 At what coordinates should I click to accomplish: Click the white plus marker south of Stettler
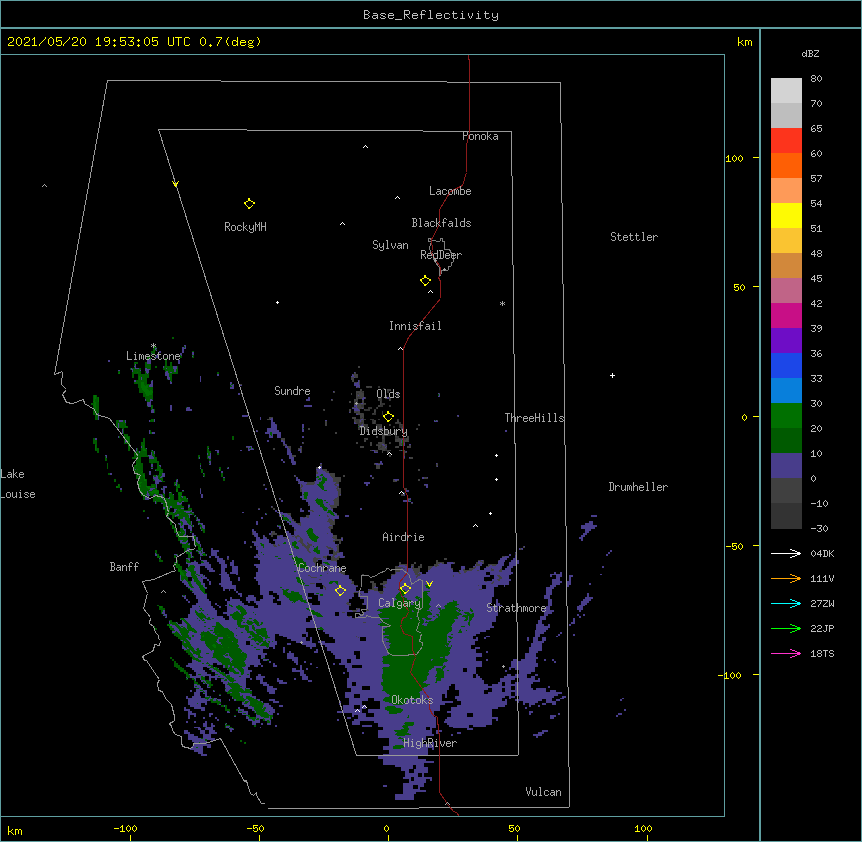point(612,375)
